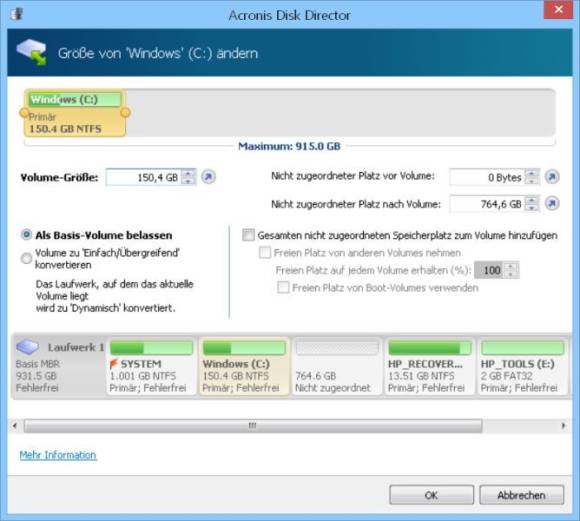Click the 'Nicht zugeordneter Platz nach Volume' field
The width and height of the screenshot is (580, 521).
[488, 204]
